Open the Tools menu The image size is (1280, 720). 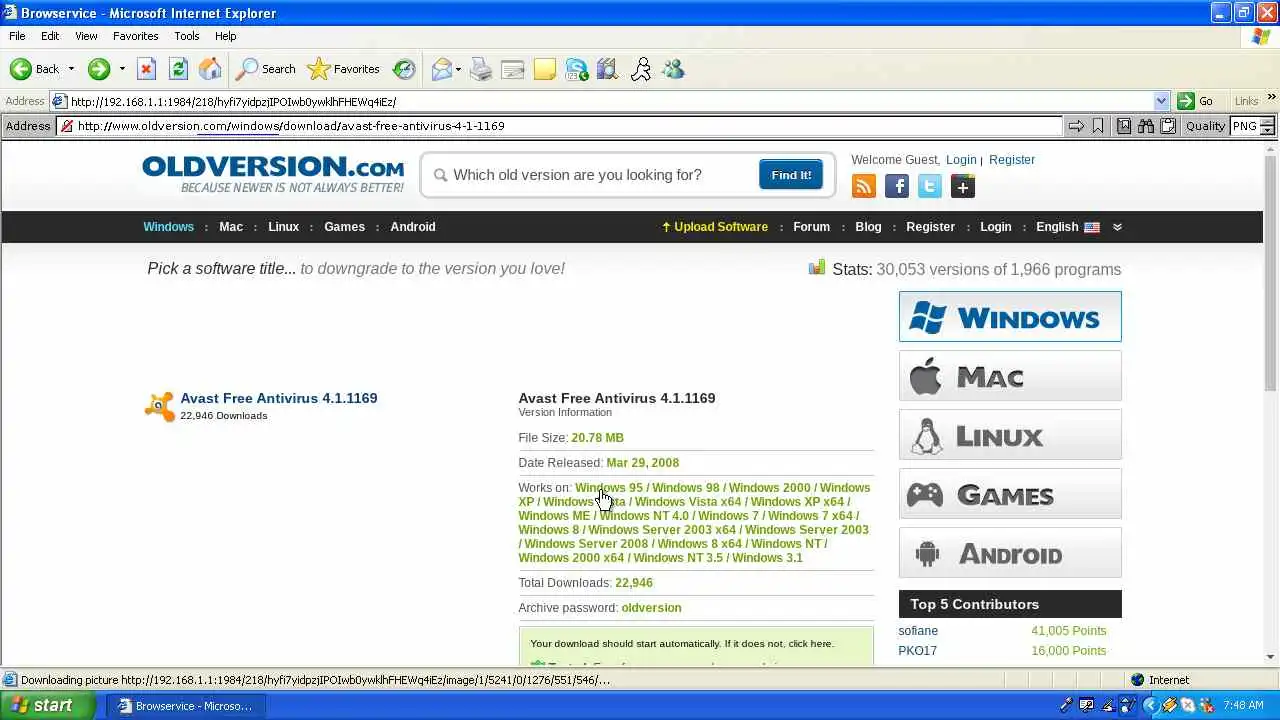pos(187,36)
